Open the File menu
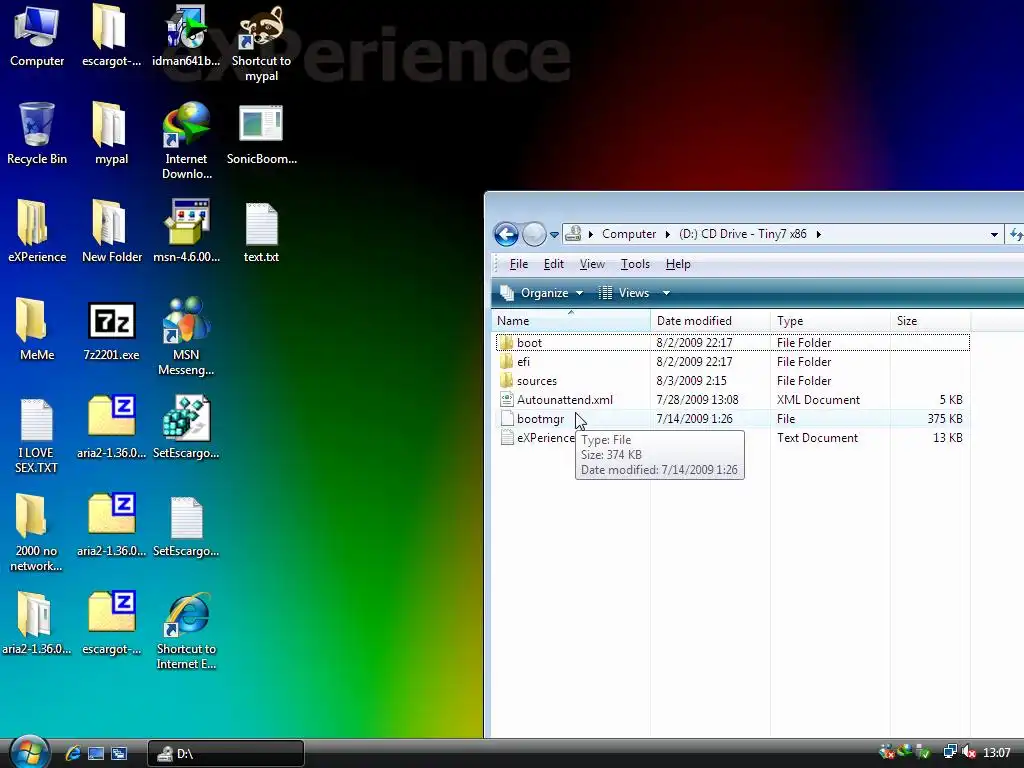This screenshot has height=768, width=1024. [519, 264]
